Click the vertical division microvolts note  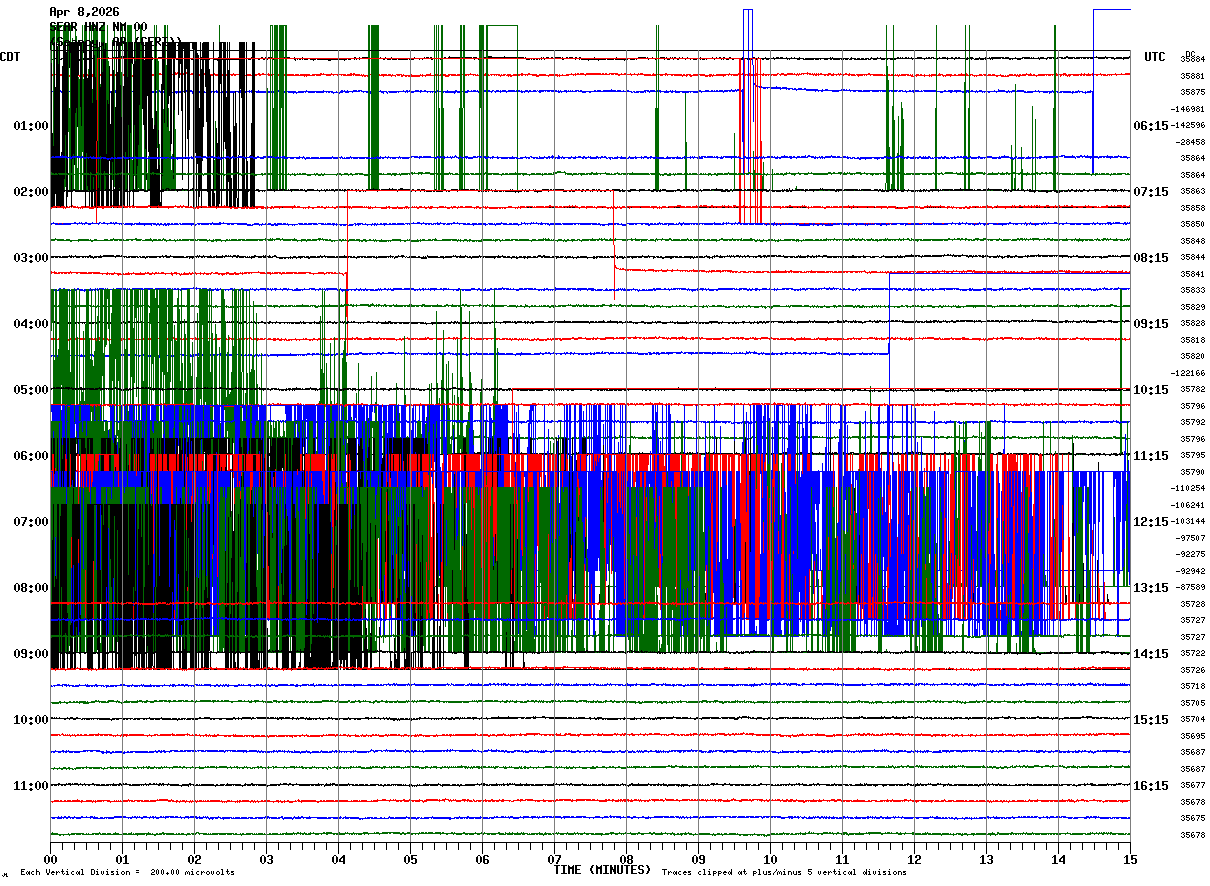pyautogui.click(x=127, y=873)
